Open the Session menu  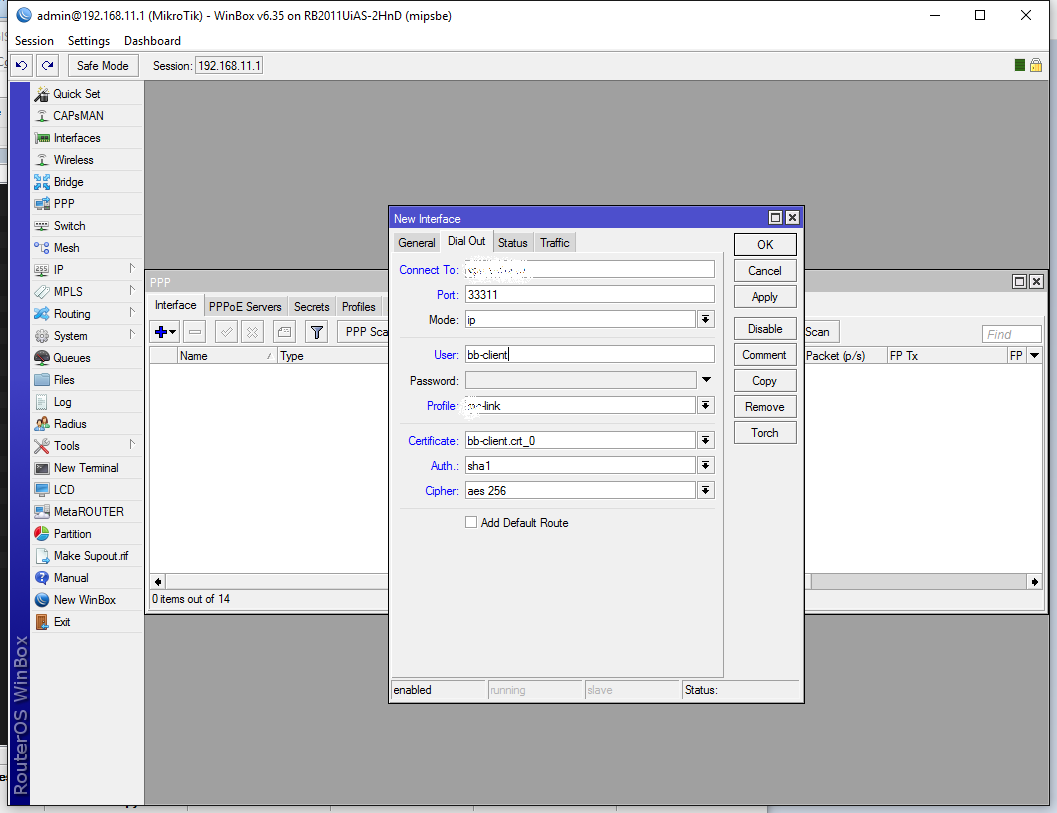(34, 41)
